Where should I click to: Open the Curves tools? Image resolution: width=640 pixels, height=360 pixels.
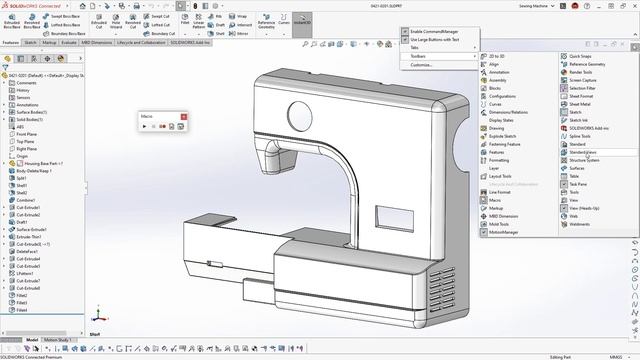(x=284, y=19)
